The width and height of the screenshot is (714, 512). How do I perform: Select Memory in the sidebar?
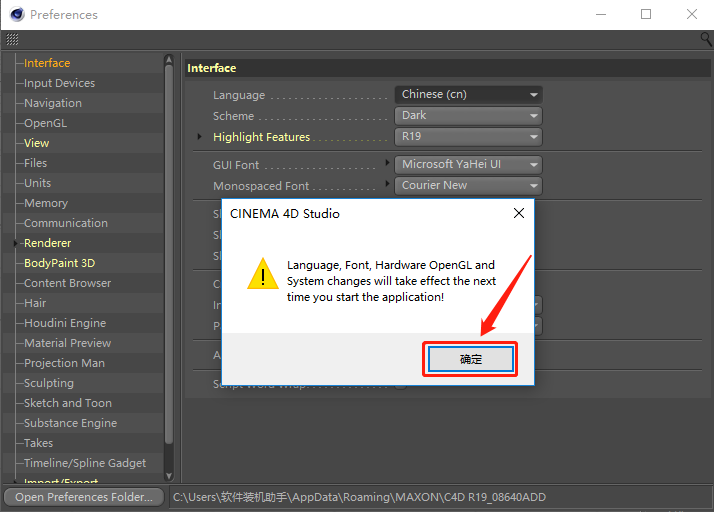[46, 203]
